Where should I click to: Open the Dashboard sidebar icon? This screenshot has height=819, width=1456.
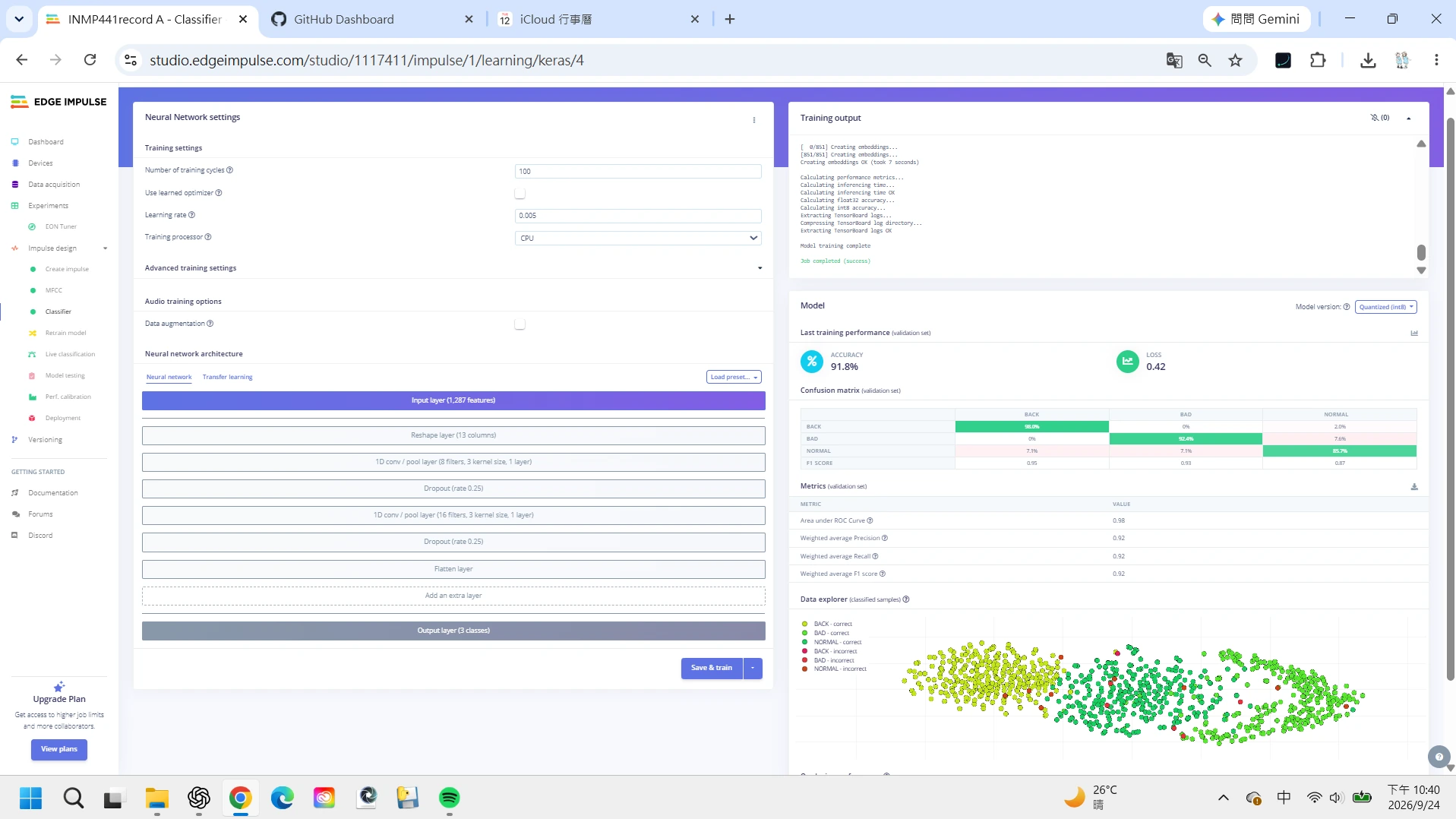14,142
